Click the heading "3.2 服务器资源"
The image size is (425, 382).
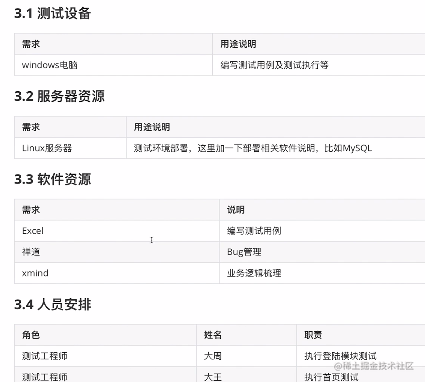(x=59, y=96)
